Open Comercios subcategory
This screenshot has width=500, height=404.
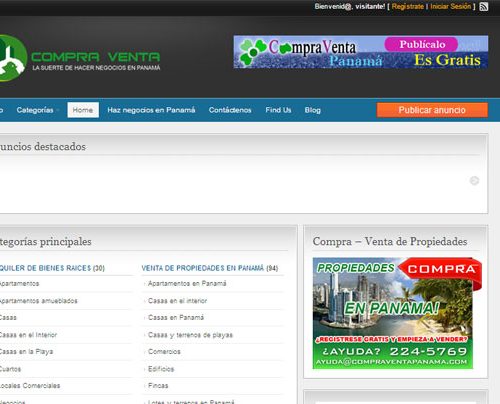coord(164,351)
